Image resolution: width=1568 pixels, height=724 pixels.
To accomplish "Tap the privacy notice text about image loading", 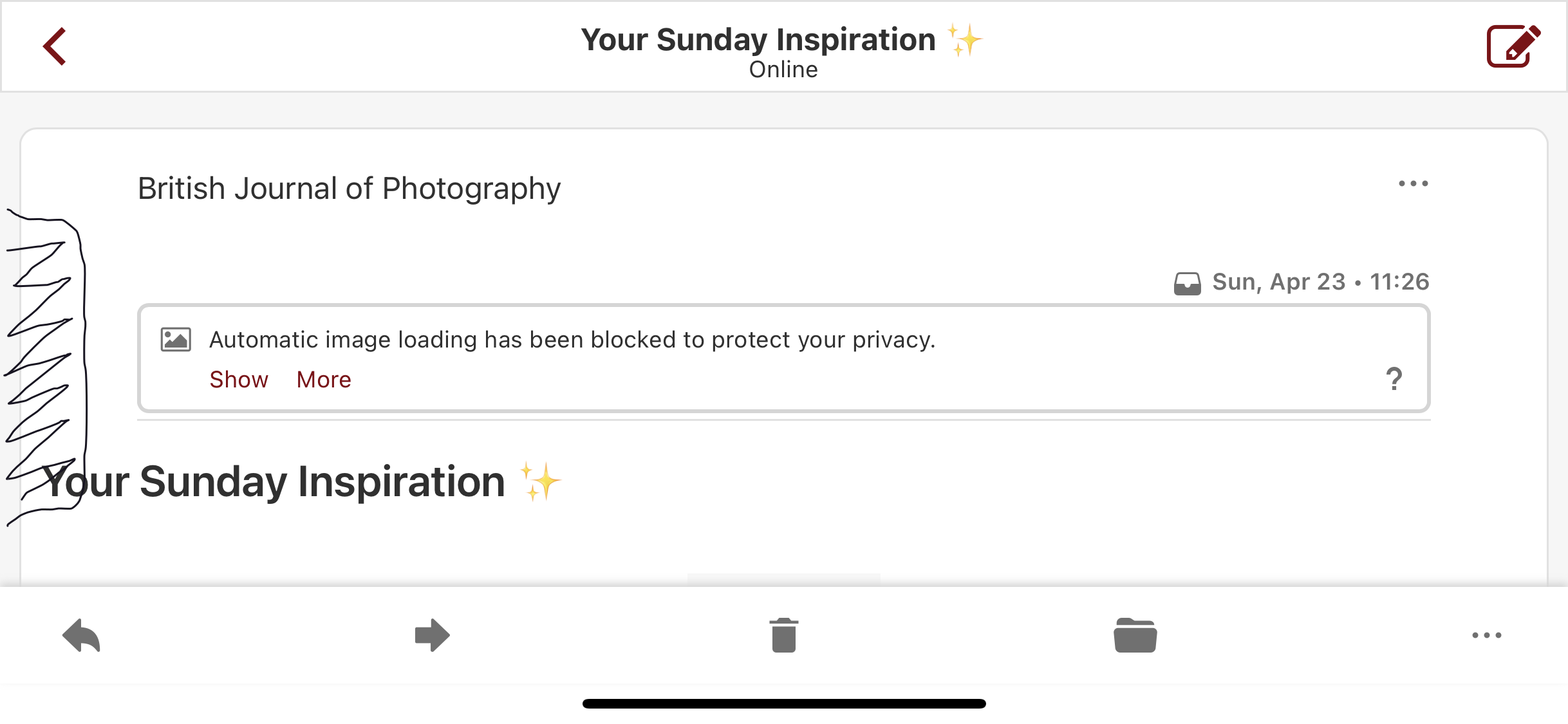I will pyautogui.click(x=572, y=339).
